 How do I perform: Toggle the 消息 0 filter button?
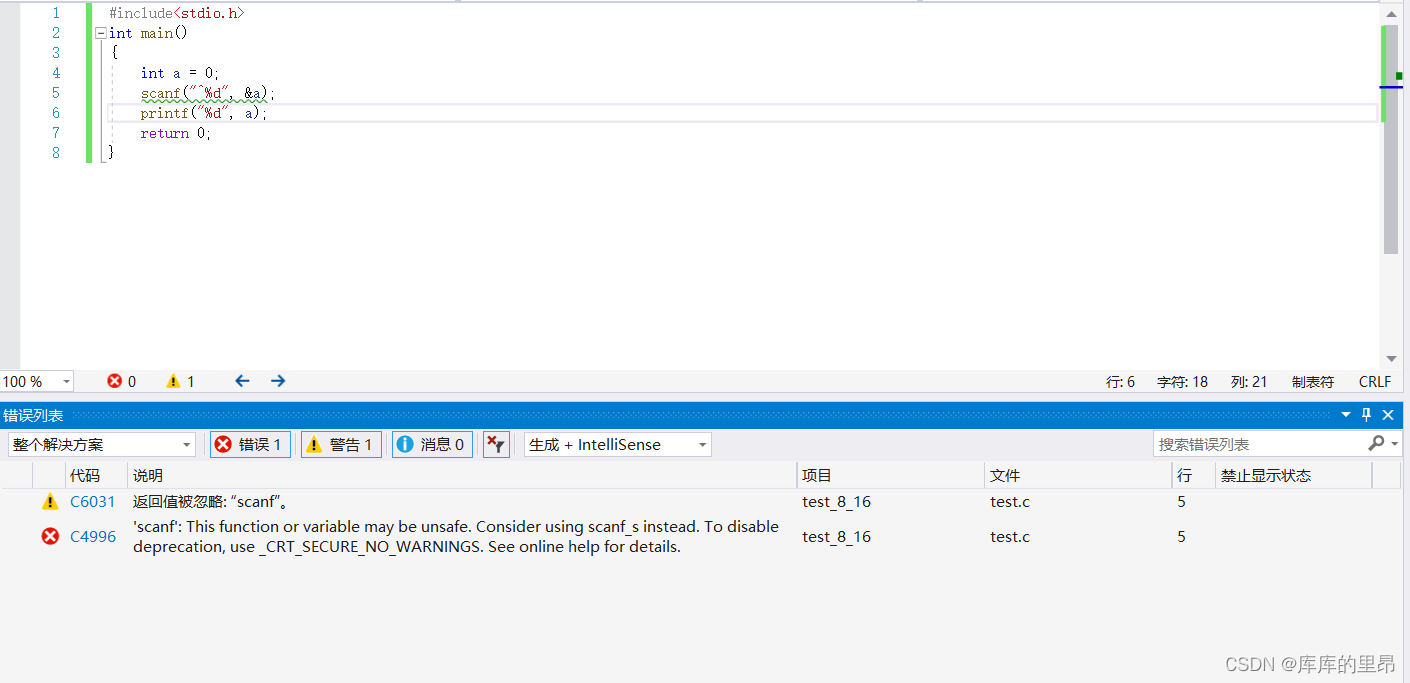click(432, 444)
